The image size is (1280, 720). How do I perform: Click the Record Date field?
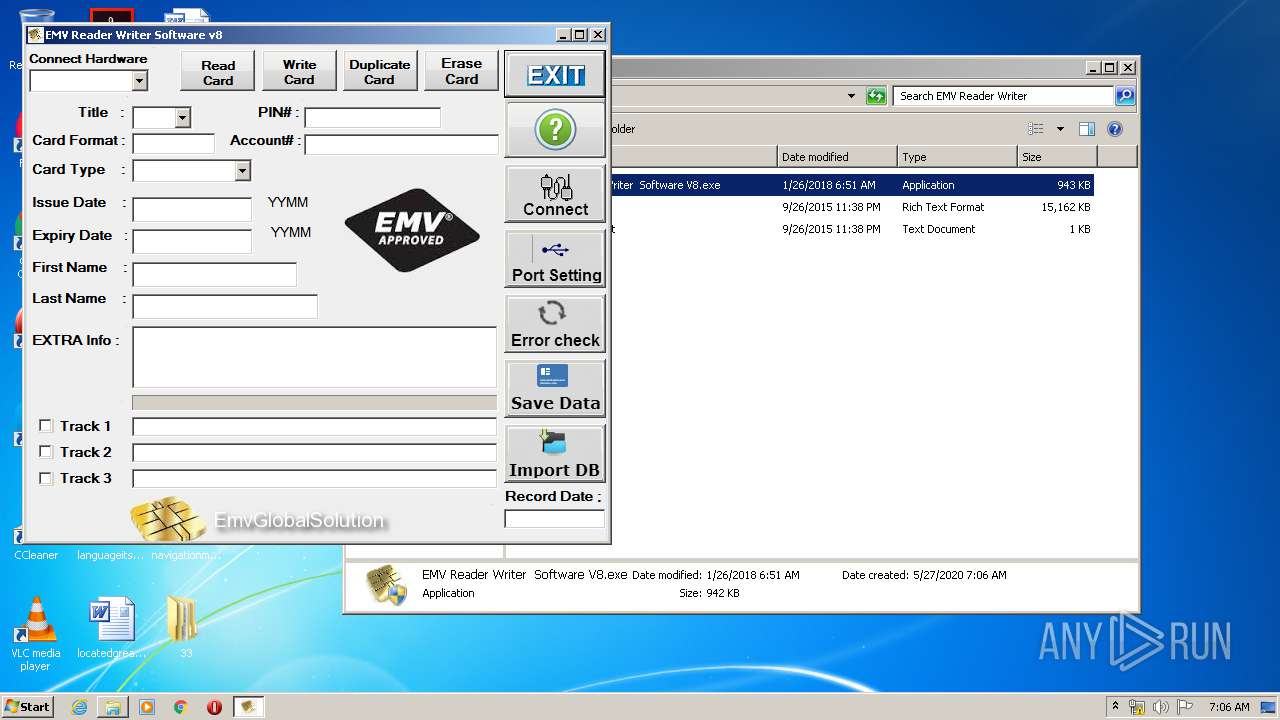[555, 518]
